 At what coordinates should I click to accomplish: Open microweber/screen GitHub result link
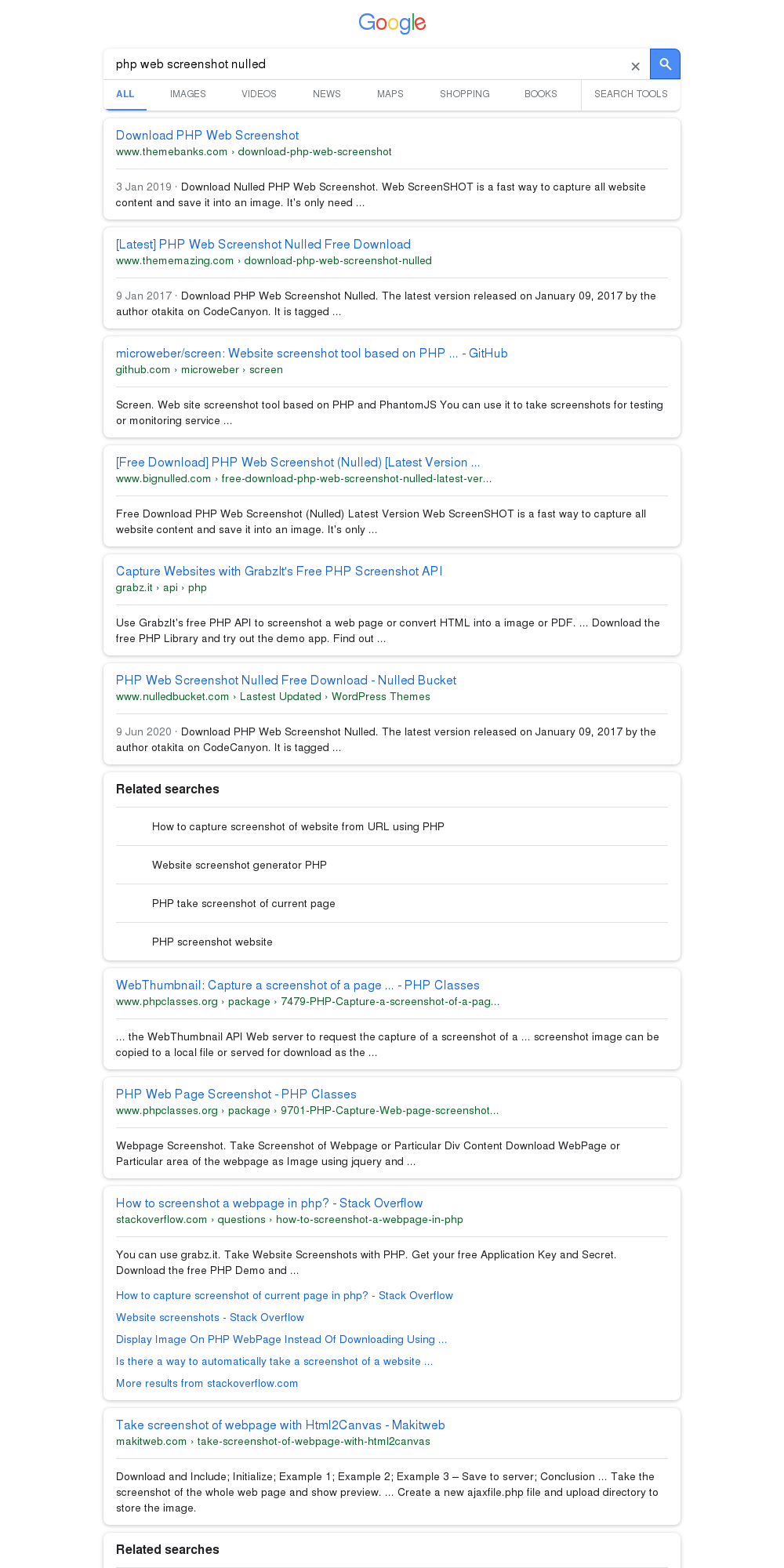[312, 354]
